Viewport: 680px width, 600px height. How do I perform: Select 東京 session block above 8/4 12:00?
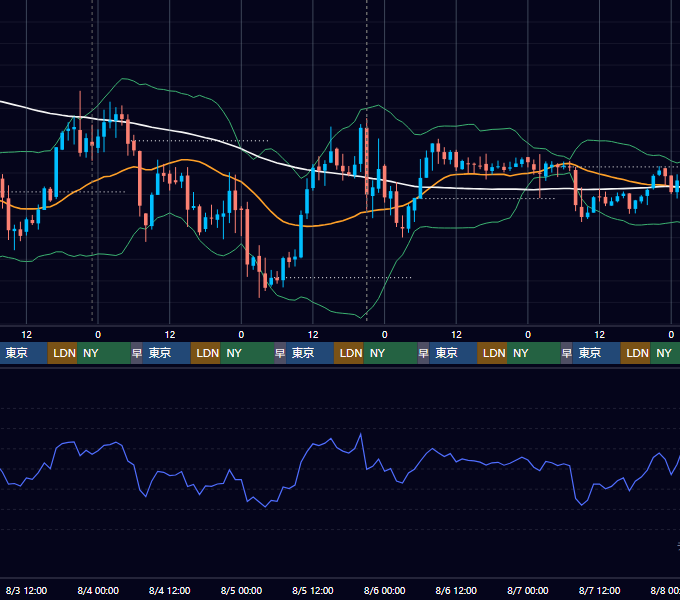pyautogui.click(x=167, y=353)
